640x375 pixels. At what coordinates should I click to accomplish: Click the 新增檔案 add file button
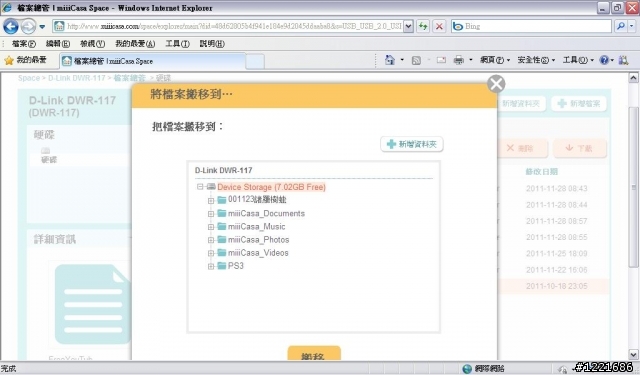[x=579, y=104]
